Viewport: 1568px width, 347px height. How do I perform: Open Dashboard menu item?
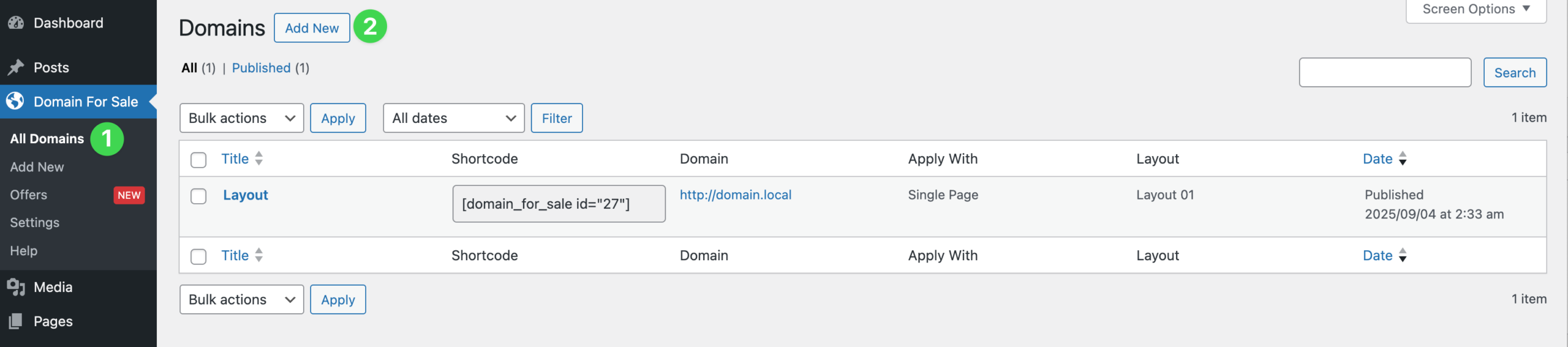tap(69, 23)
